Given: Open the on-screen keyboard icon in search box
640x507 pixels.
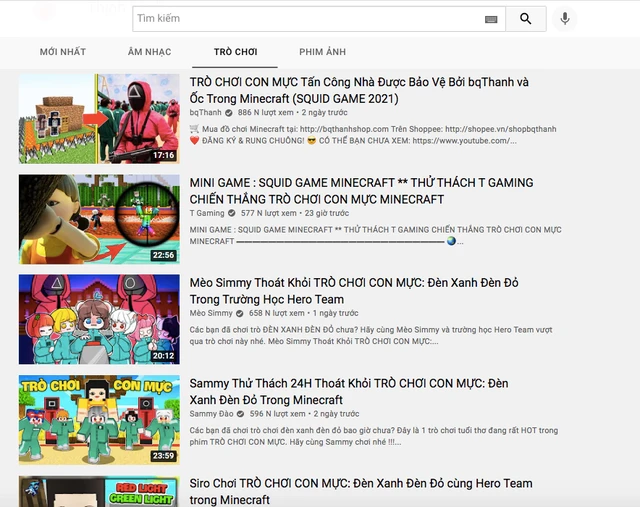Looking at the screenshot, I should click(x=491, y=19).
